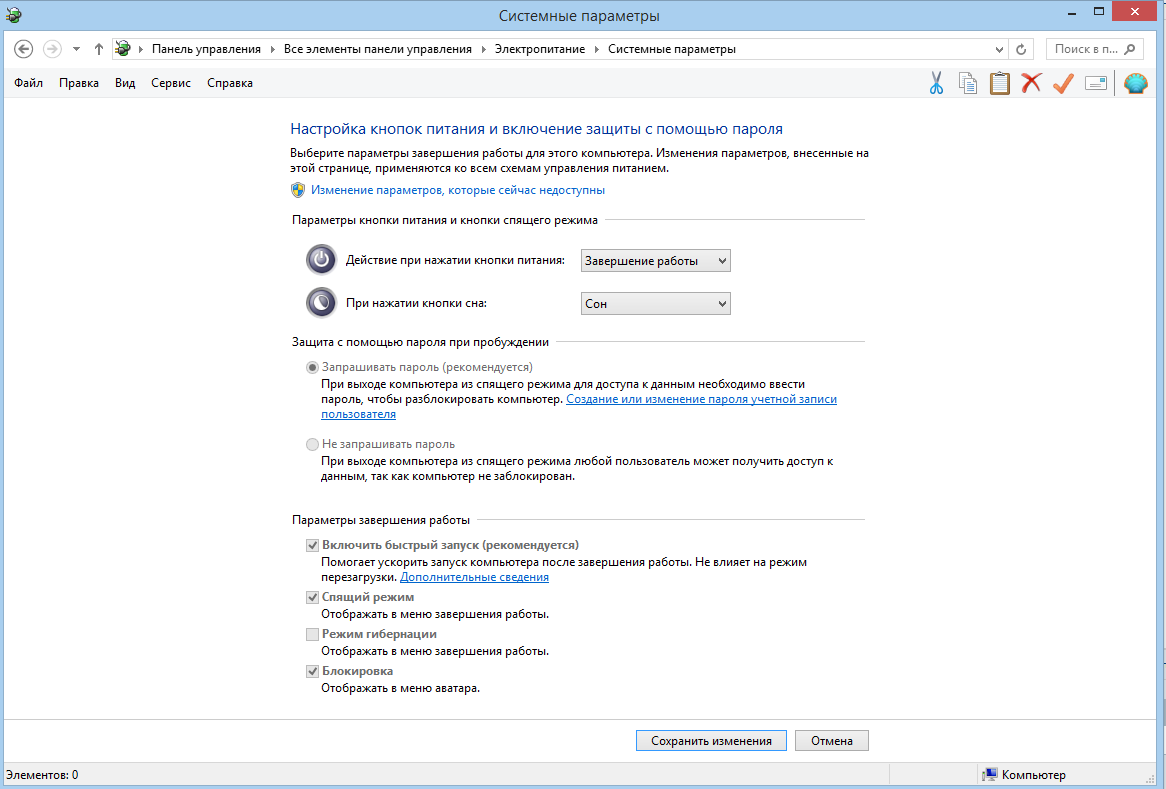Open the address bar history dropdown arrow
Viewport: 1166px width, 789px height.
click(1000, 49)
